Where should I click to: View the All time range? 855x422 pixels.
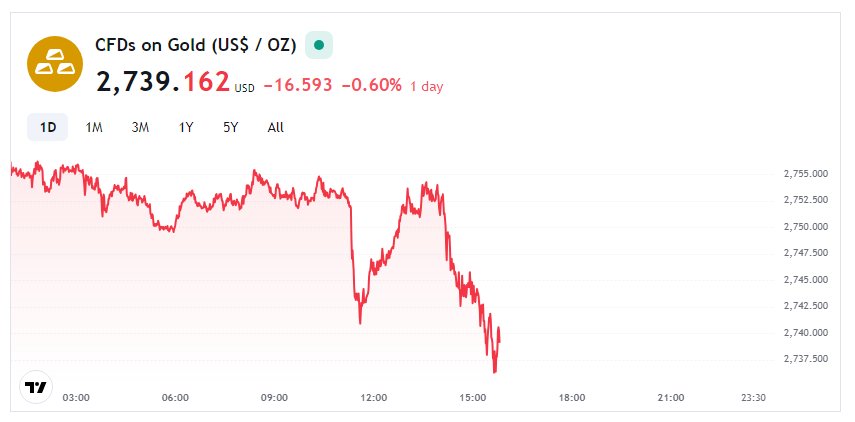coord(276,127)
